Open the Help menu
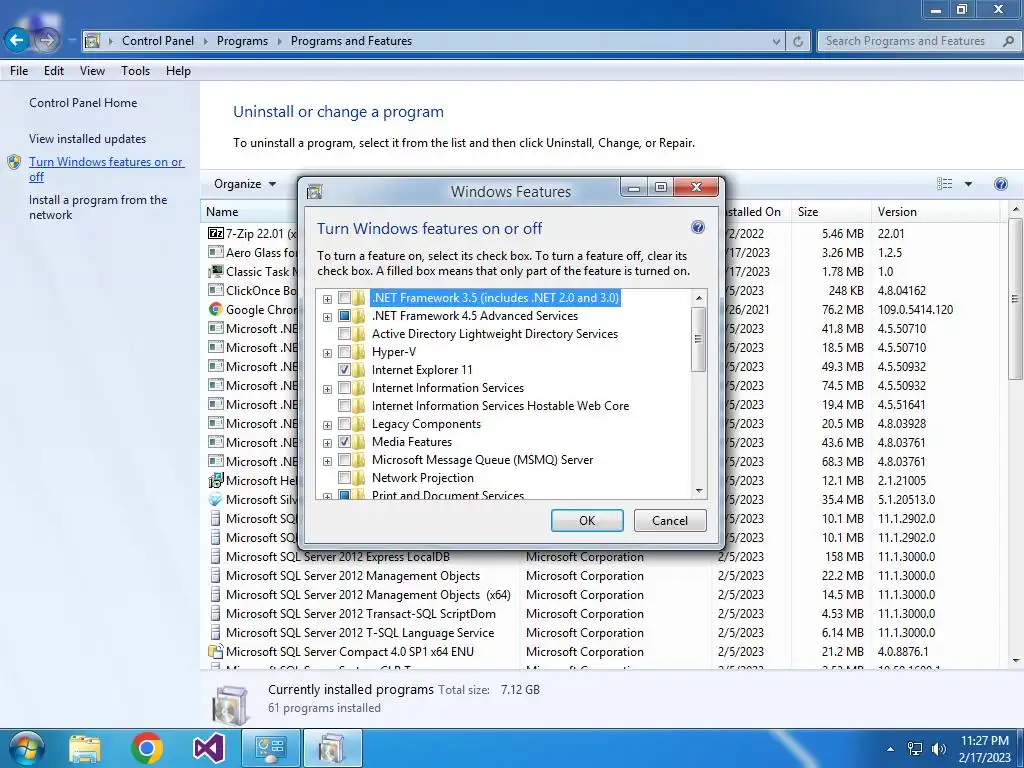 click(x=178, y=71)
